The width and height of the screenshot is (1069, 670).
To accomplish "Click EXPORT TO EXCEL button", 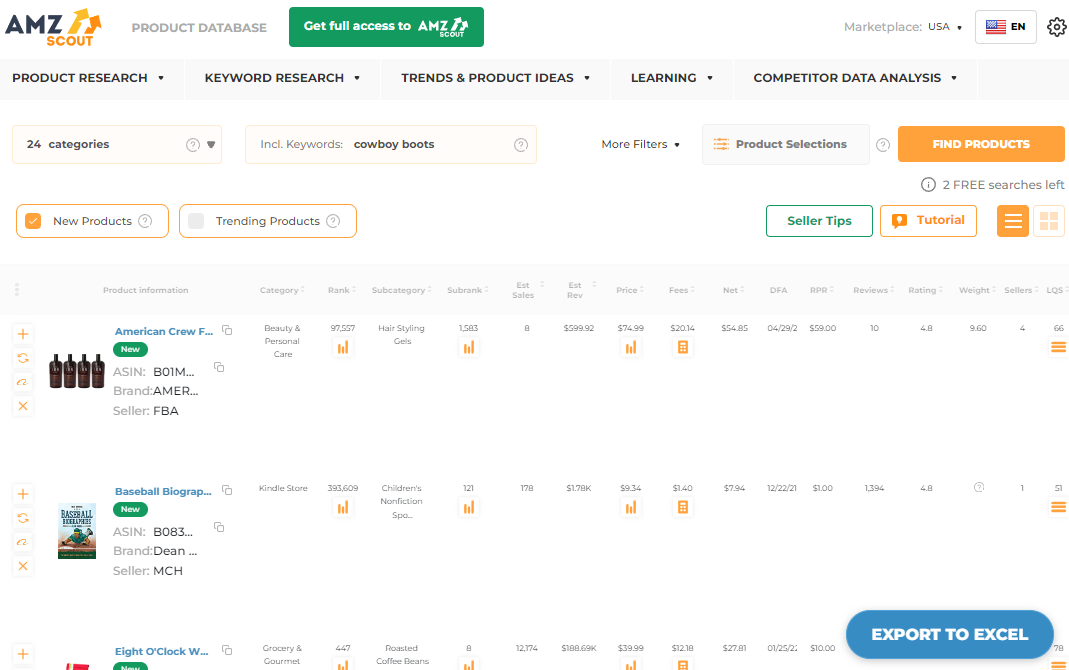I will [950, 635].
